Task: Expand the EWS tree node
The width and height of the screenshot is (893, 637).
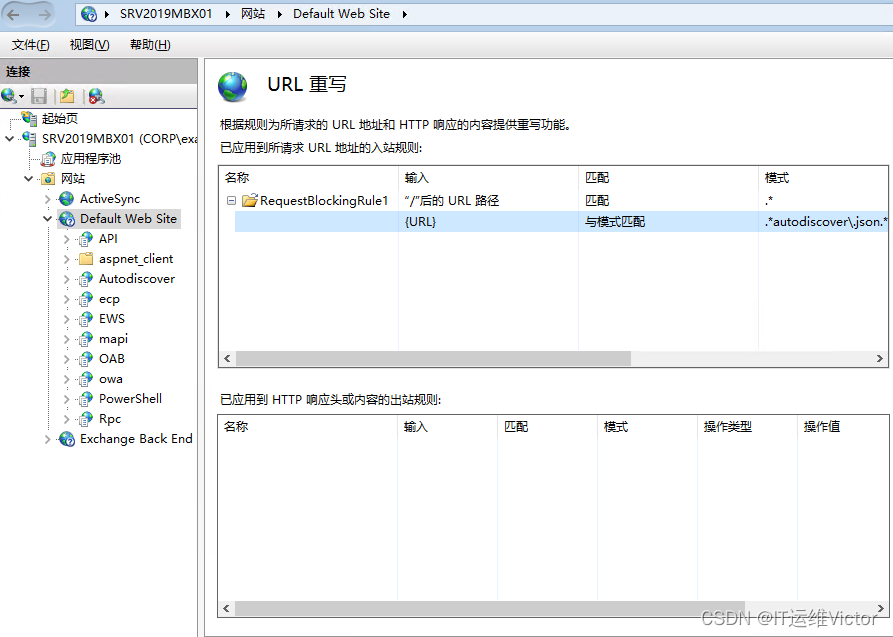Action: (x=67, y=319)
